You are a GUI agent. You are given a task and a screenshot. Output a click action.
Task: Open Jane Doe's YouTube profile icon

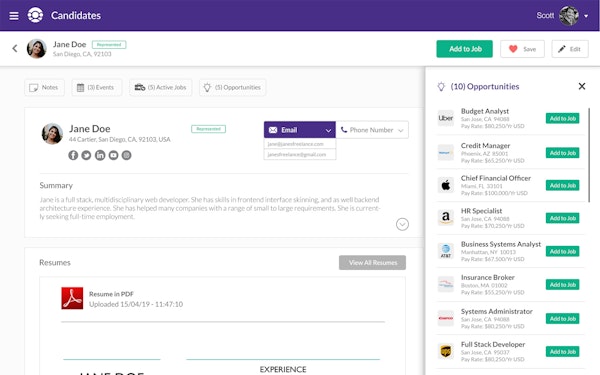click(x=113, y=155)
